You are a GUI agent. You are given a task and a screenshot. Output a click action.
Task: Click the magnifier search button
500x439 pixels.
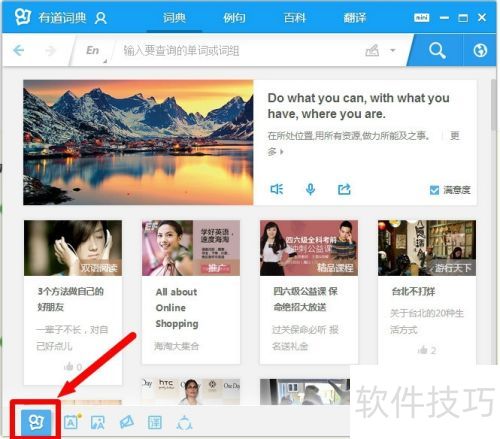[x=437, y=50]
